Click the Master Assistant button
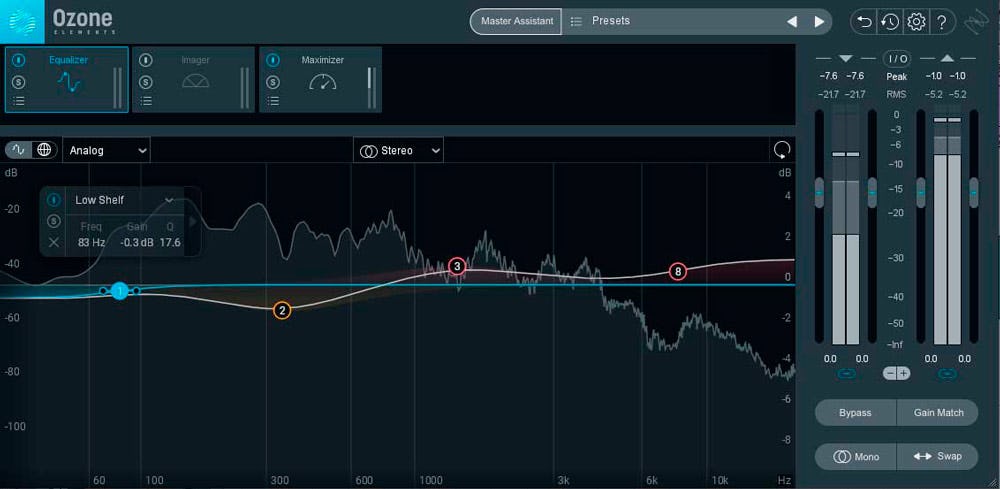 pyautogui.click(x=516, y=21)
